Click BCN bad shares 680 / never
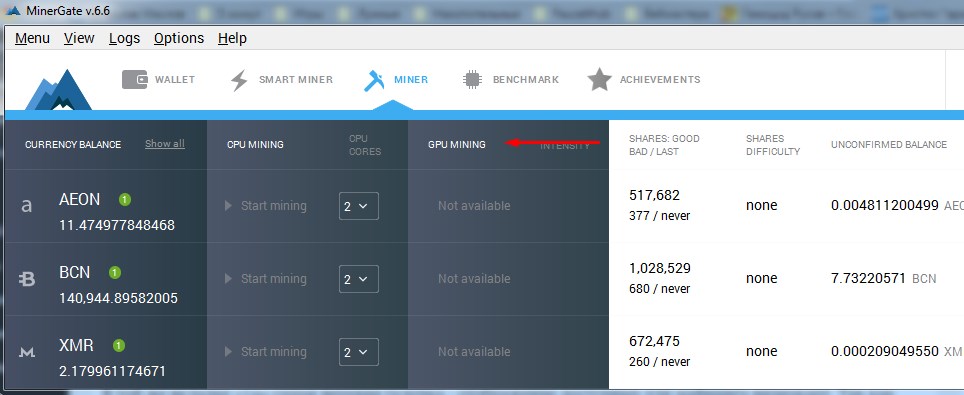 point(660,289)
